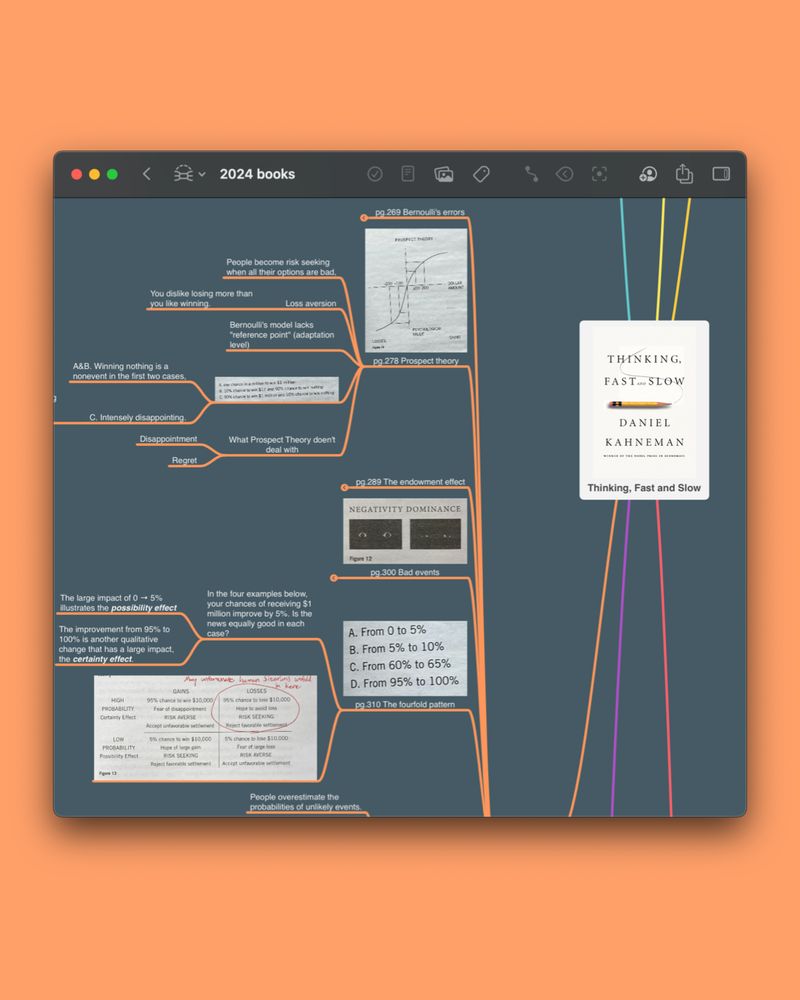Select the Loss aversion node

311,304
